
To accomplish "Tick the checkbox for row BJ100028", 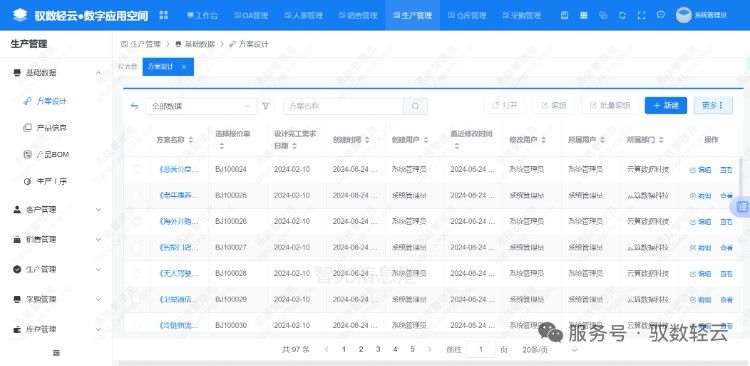I will 136,273.
